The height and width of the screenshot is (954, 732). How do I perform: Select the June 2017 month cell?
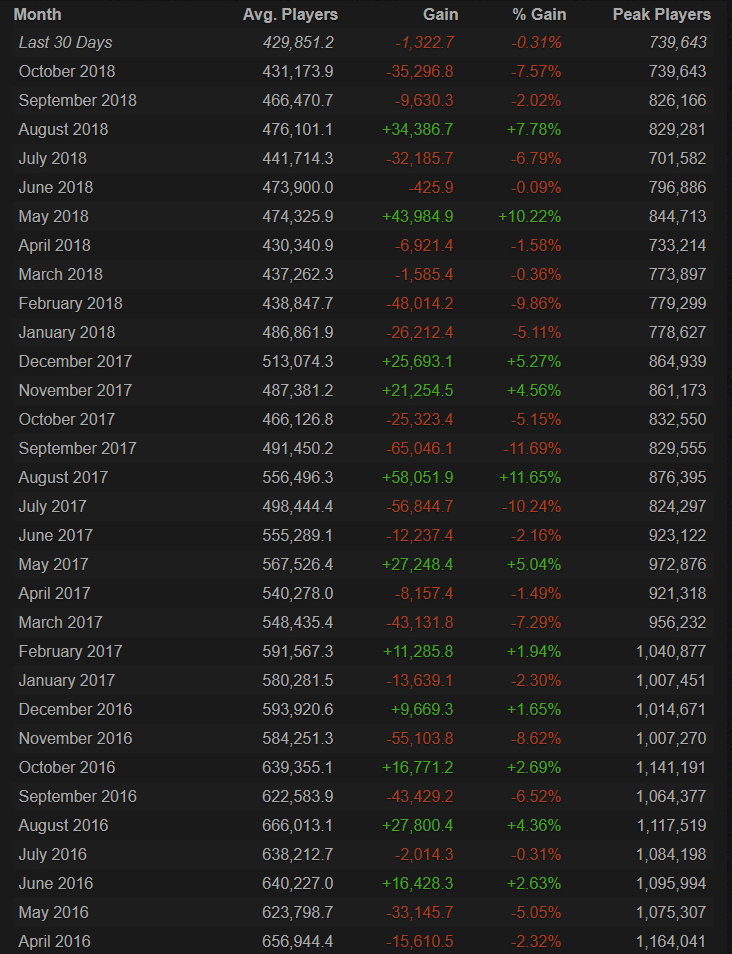(x=56, y=535)
